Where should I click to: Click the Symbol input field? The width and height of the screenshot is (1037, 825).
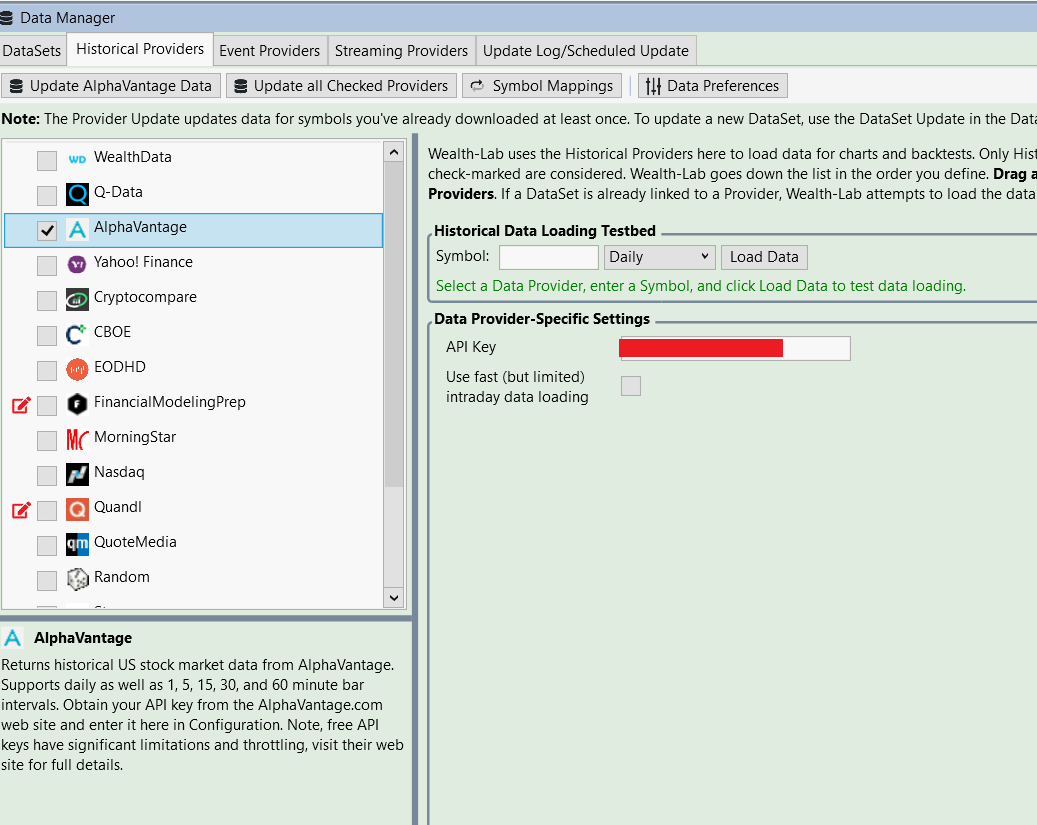tap(548, 257)
